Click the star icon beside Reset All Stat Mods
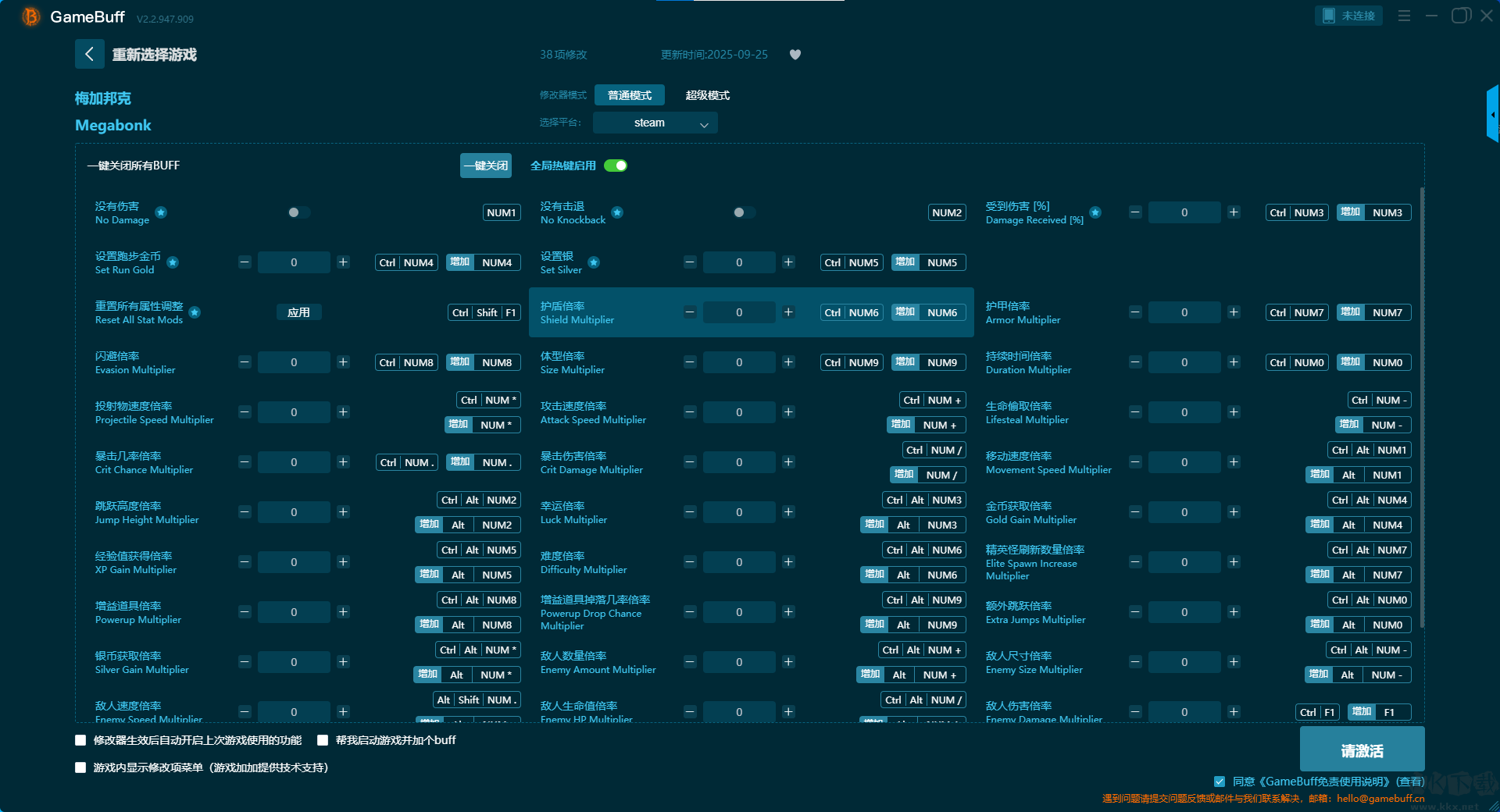 195,312
